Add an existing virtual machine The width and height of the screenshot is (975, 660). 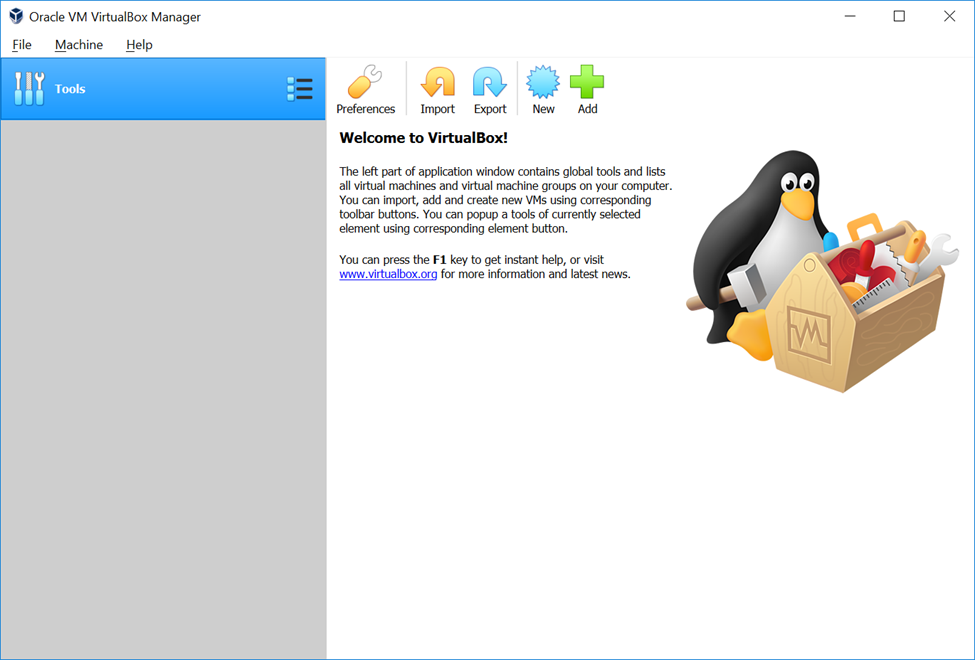(x=587, y=80)
